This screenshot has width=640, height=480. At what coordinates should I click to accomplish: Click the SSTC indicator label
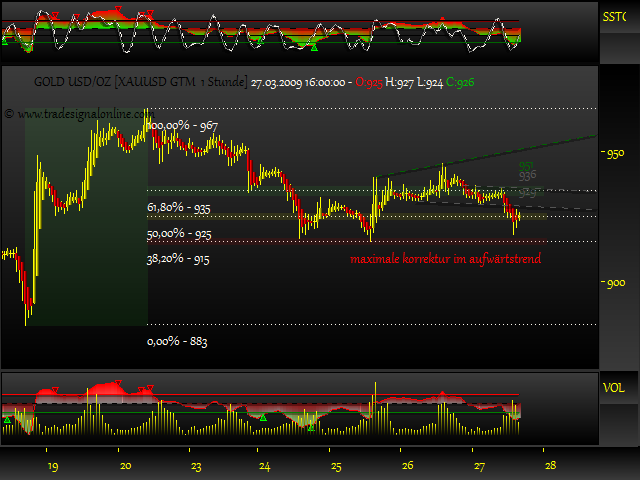point(617,17)
